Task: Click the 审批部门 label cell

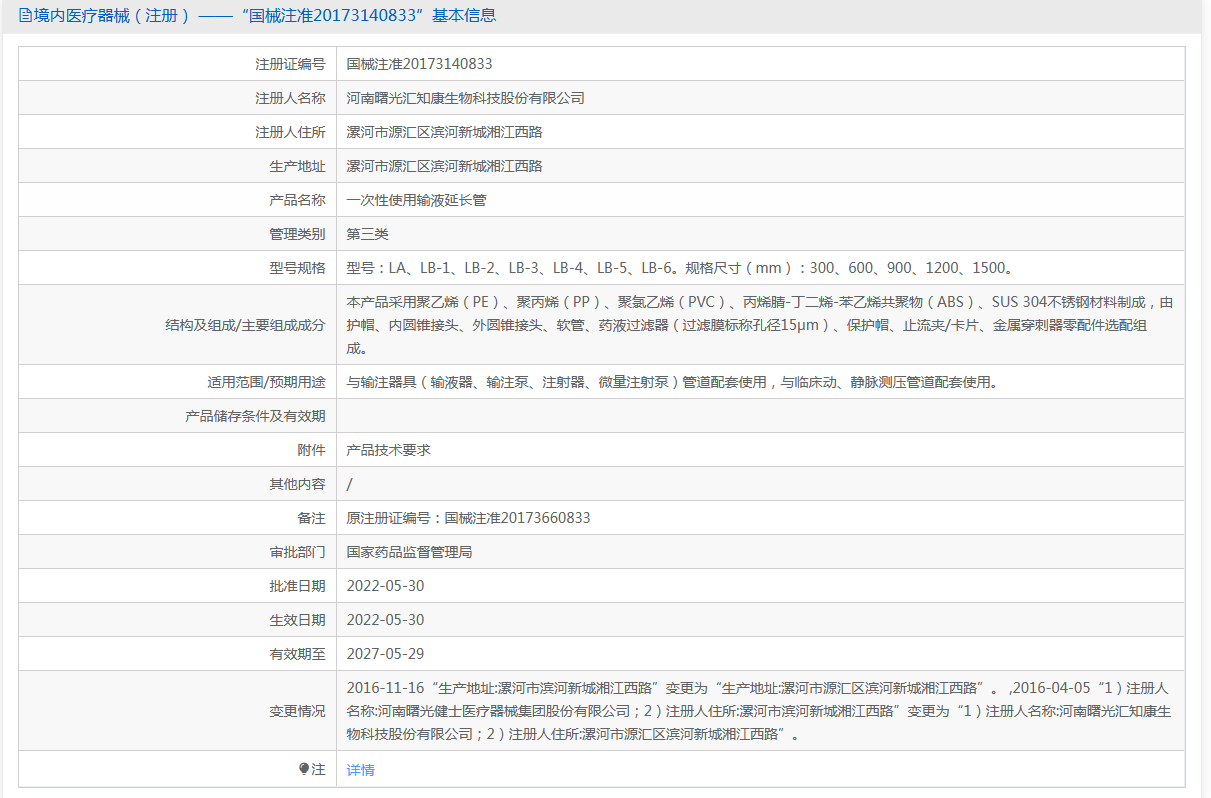Action: tap(177, 552)
